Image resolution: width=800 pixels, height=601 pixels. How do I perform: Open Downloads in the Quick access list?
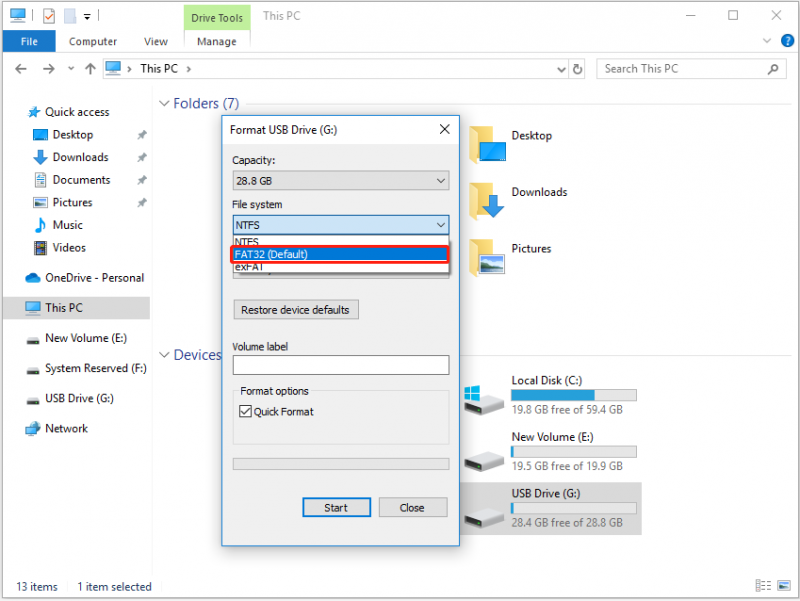(x=80, y=157)
